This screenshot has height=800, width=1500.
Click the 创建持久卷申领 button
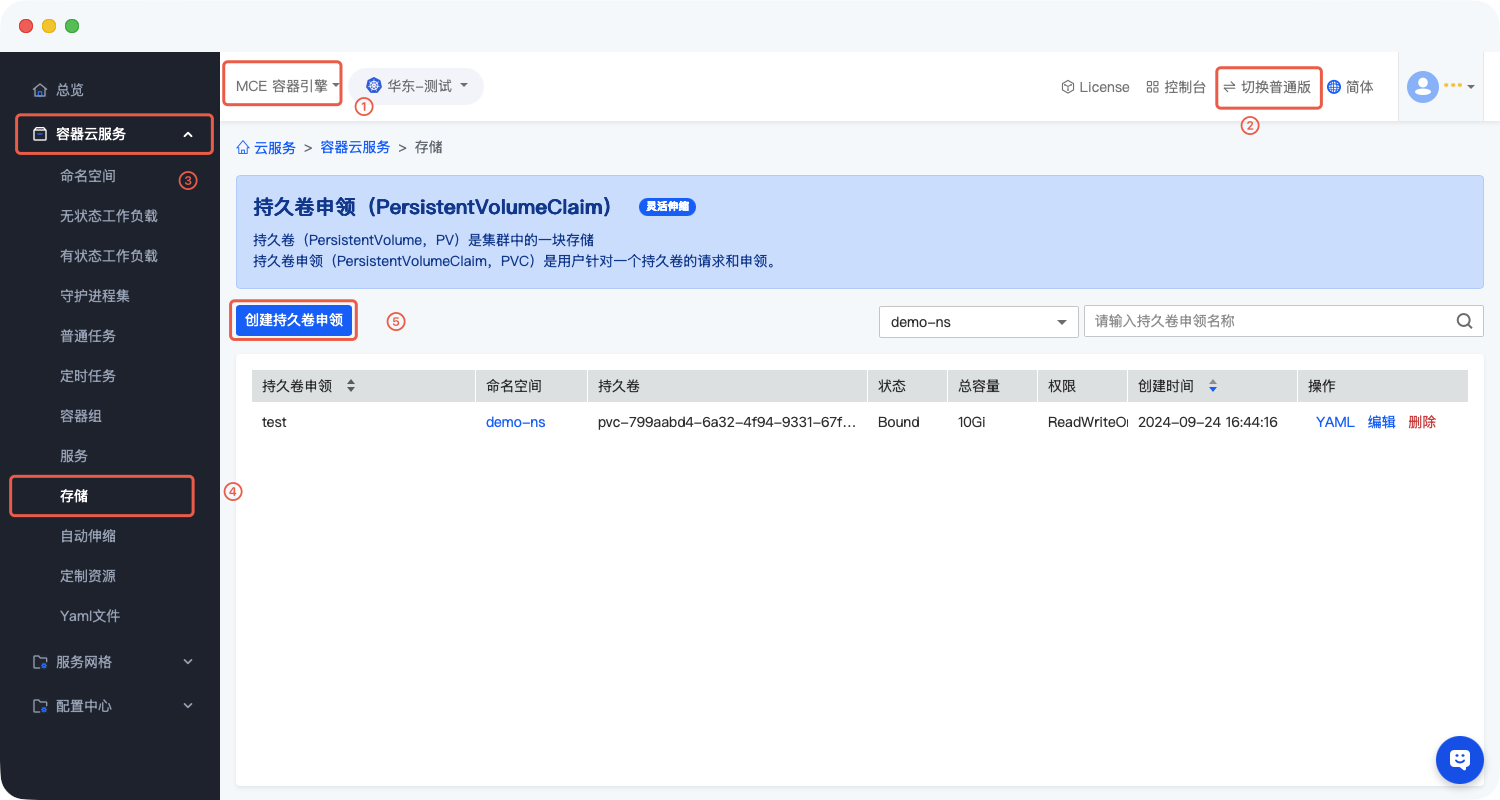(294, 320)
